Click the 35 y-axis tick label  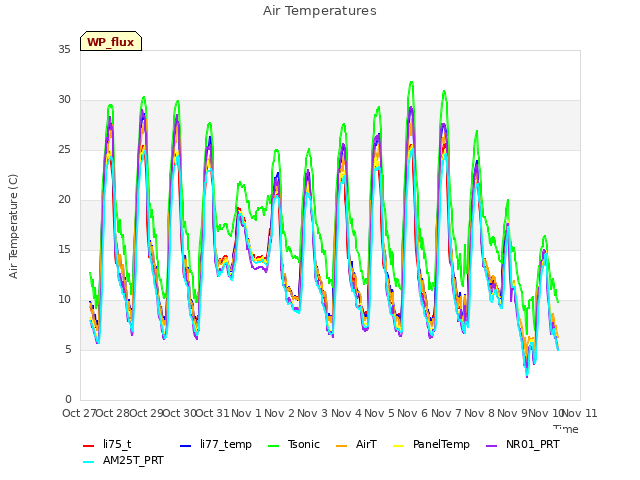(x=64, y=49)
